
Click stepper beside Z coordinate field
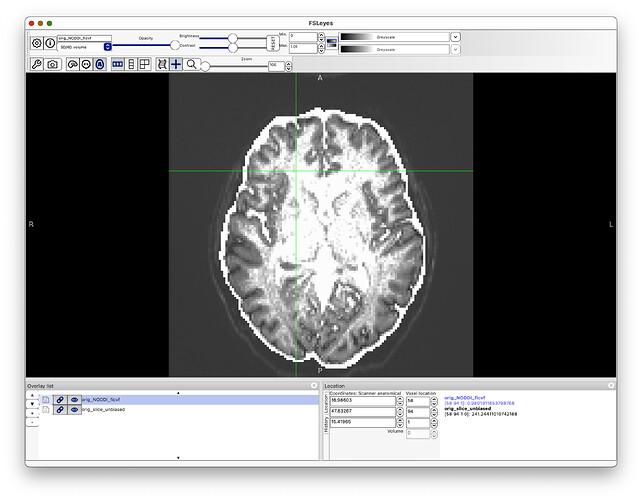[x=400, y=423]
